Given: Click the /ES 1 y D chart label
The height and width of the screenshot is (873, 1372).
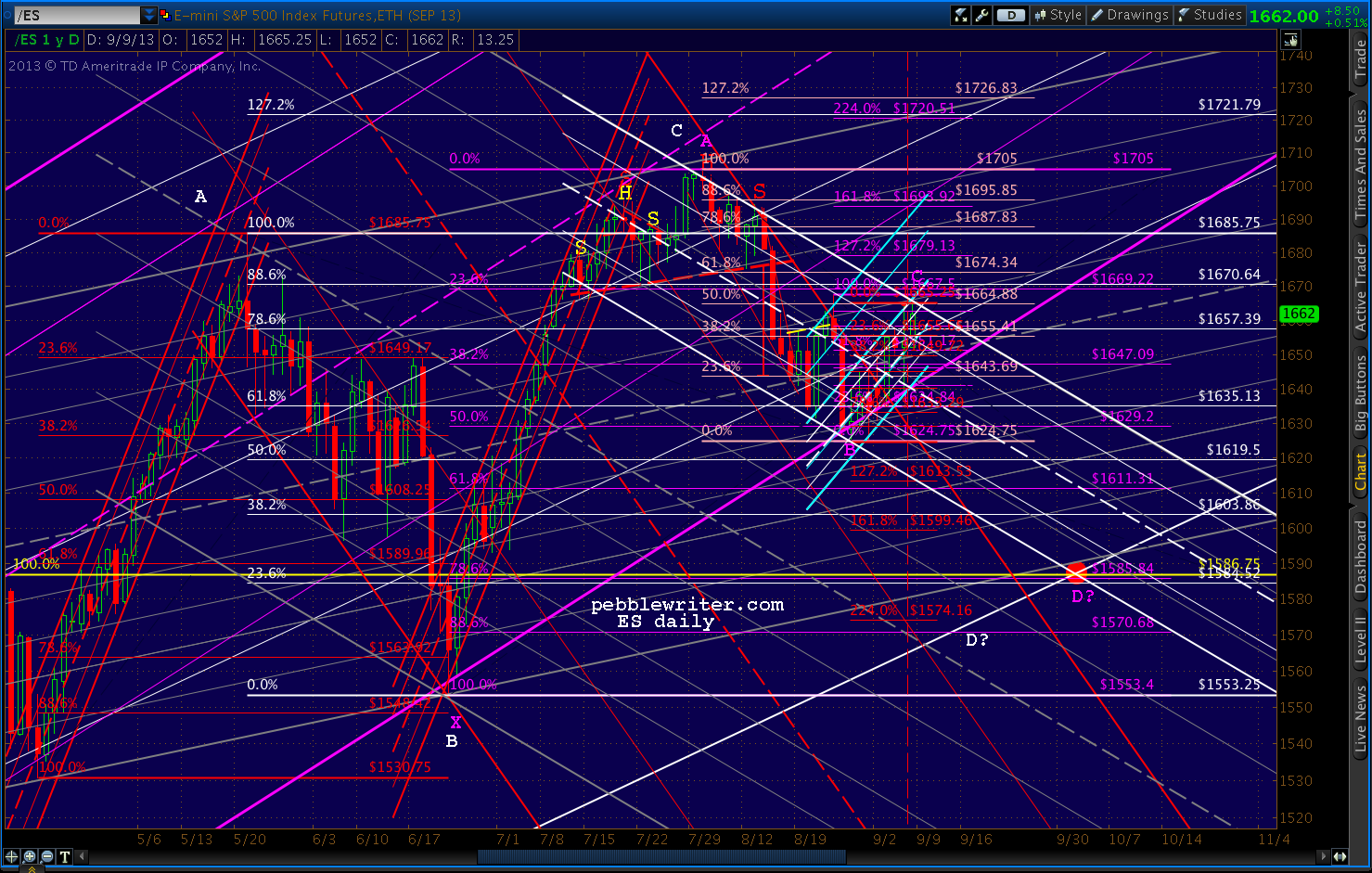Looking at the screenshot, I should tap(45, 40).
